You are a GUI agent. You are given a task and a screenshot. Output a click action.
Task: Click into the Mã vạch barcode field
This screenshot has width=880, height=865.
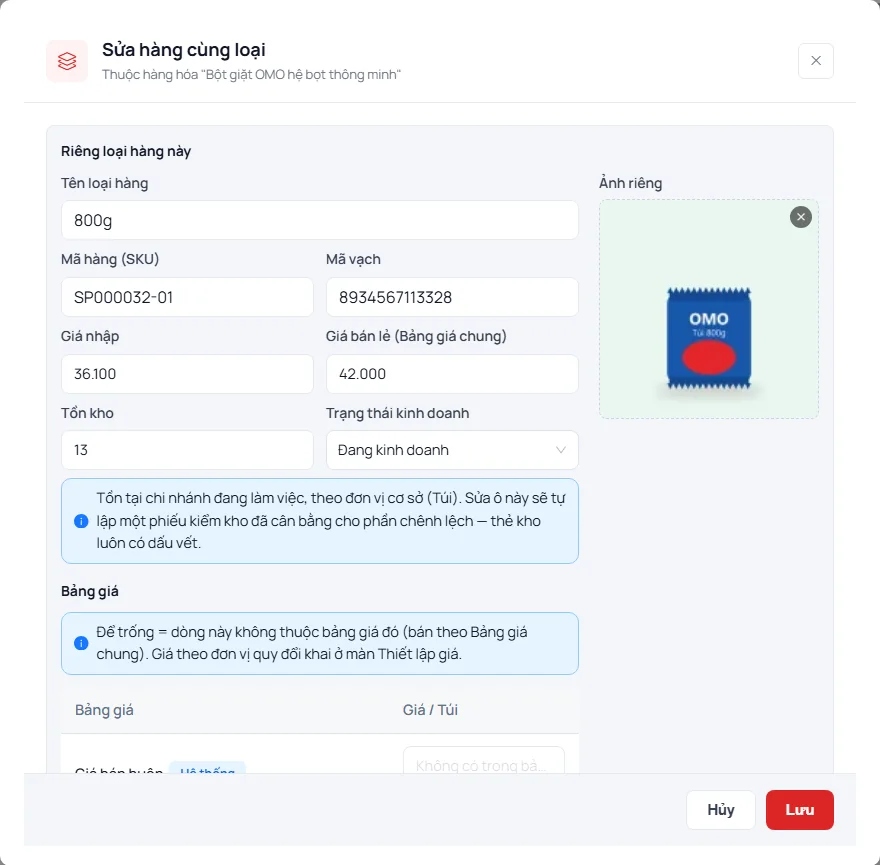(452, 297)
